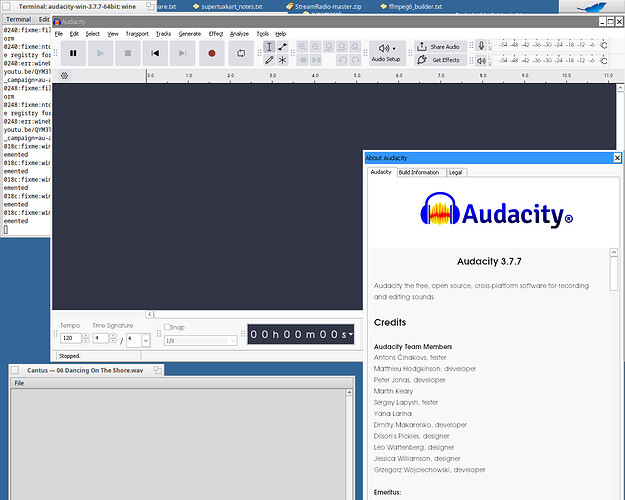
Task: Click the microphone record meter icon
Action: pyautogui.click(x=481, y=46)
